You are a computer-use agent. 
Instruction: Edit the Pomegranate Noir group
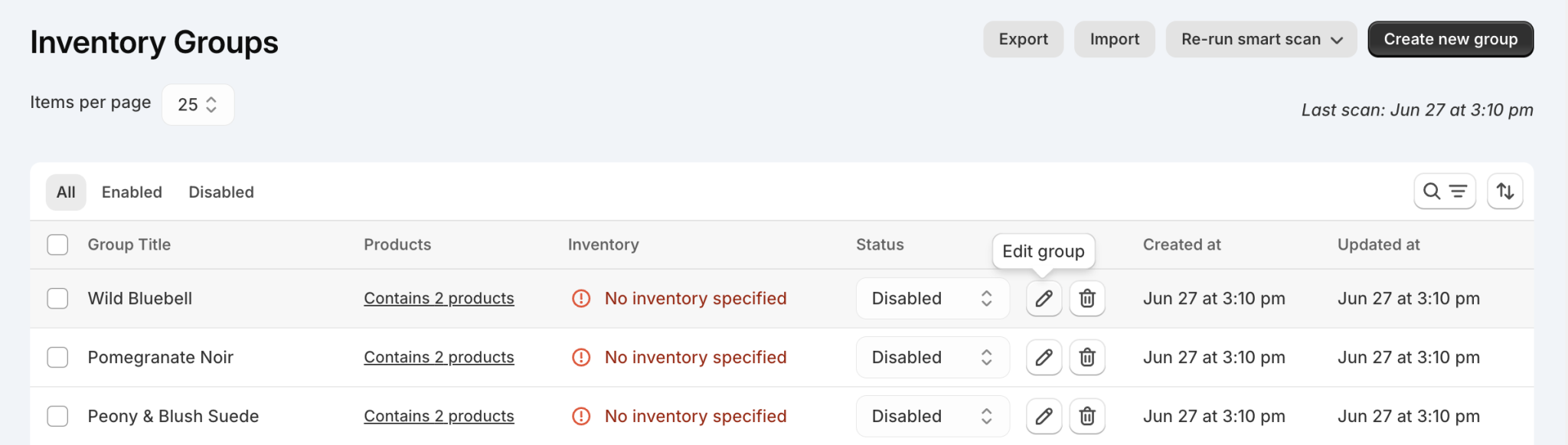tap(1043, 357)
